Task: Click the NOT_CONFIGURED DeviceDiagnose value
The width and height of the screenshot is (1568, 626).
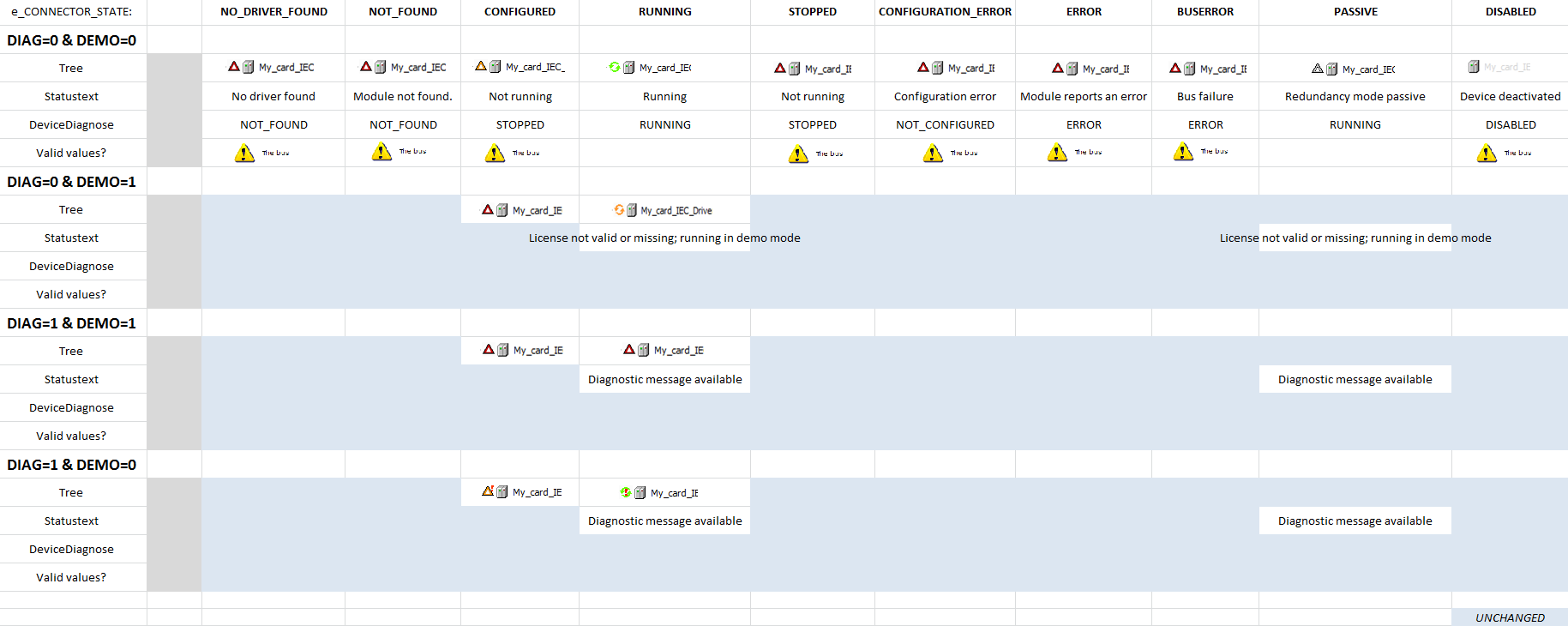Action: click(945, 124)
